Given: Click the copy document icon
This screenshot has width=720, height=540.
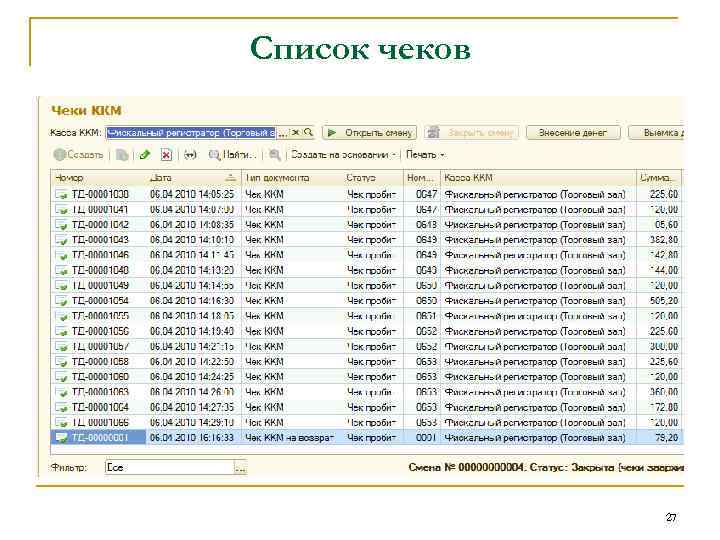Looking at the screenshot, I should coord(122,155).
